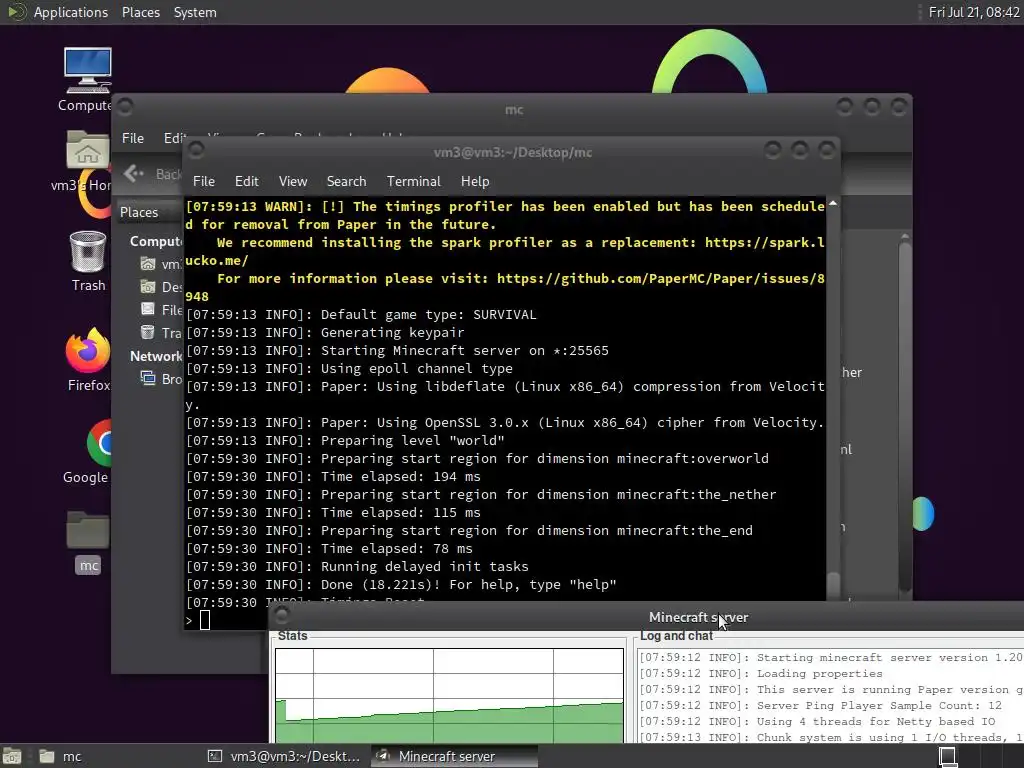1024x768 pixels.
Task: Open the Places menu in top panel
Action: click(140, 12)
